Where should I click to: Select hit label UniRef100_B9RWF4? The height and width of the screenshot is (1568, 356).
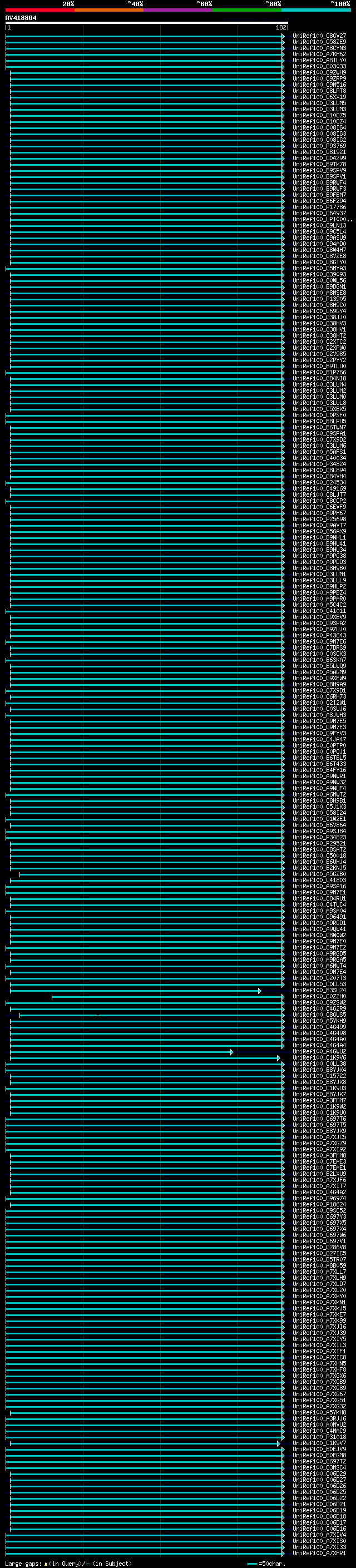(x=319, y=182)
